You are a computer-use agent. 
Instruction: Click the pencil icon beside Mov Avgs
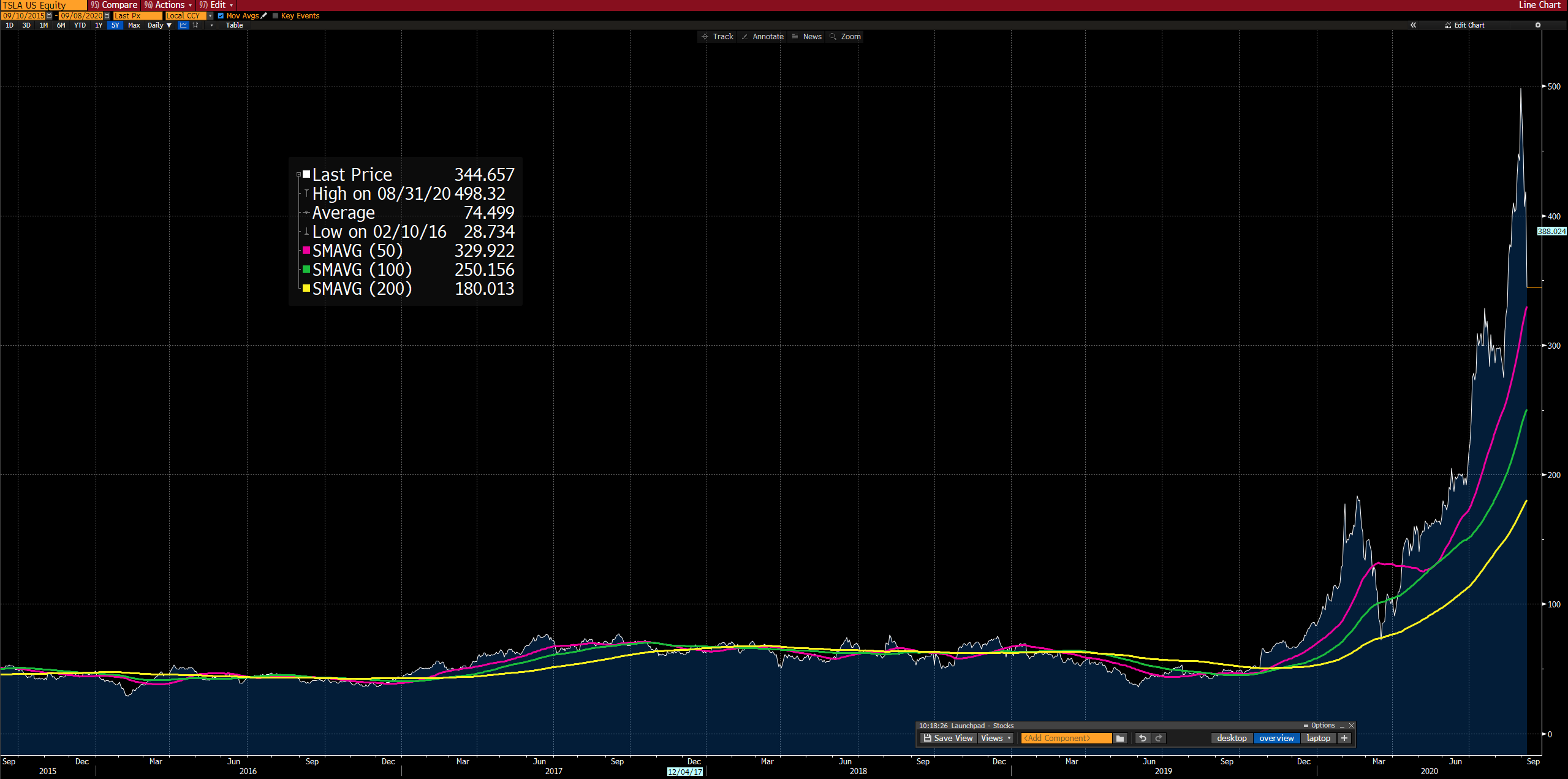pyautogui.click(x=264, y=16)
